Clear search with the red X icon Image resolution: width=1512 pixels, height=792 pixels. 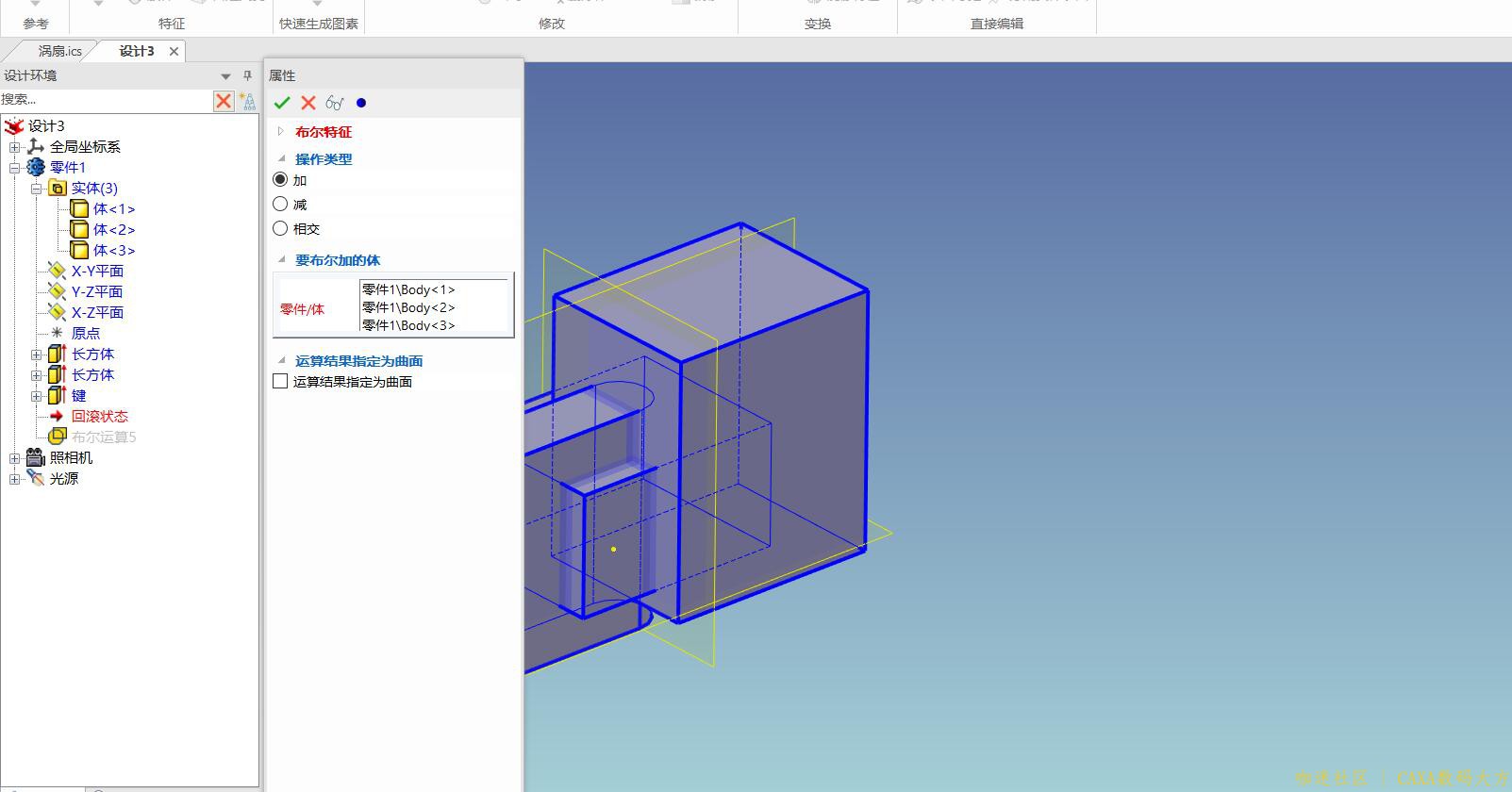(x=224, y=101)
